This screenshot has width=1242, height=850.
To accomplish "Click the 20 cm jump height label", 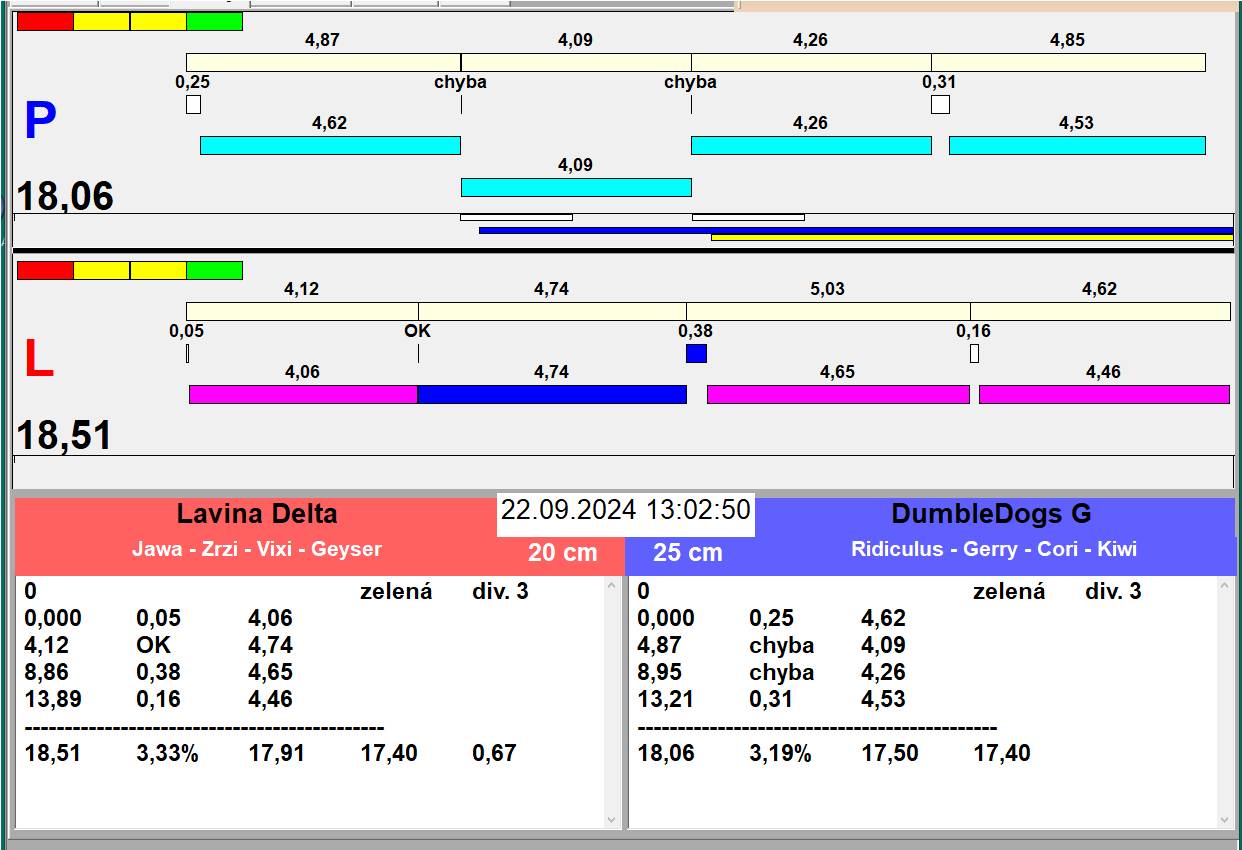I will coord(563,552).
